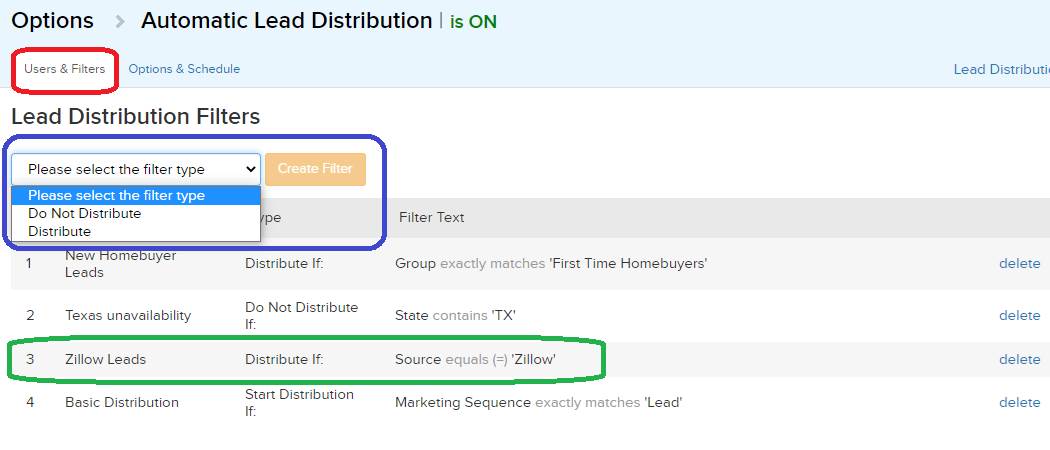Switch to Options & Schedule tab
Screen dimensions: 1050x450
(x=184, y=69)
